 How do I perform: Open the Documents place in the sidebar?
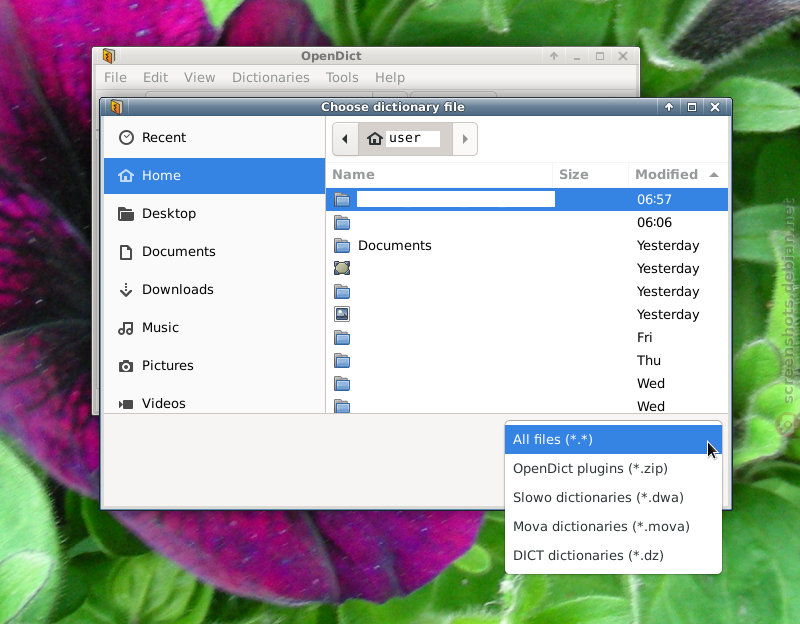coord(214,252)
